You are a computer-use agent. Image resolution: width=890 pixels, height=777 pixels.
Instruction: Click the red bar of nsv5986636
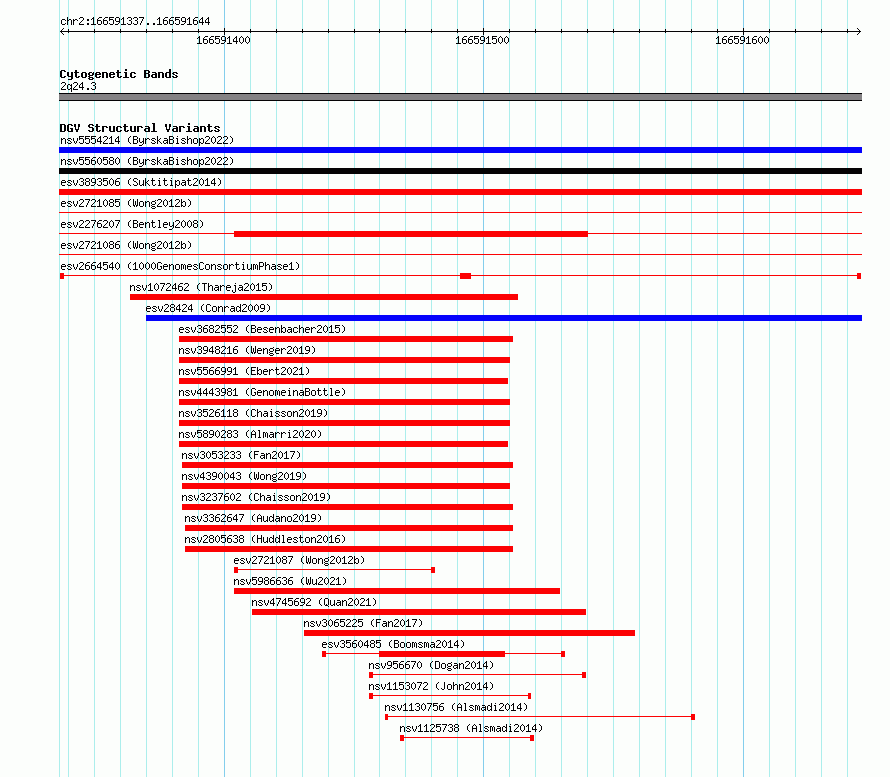(x=397, y=591)
